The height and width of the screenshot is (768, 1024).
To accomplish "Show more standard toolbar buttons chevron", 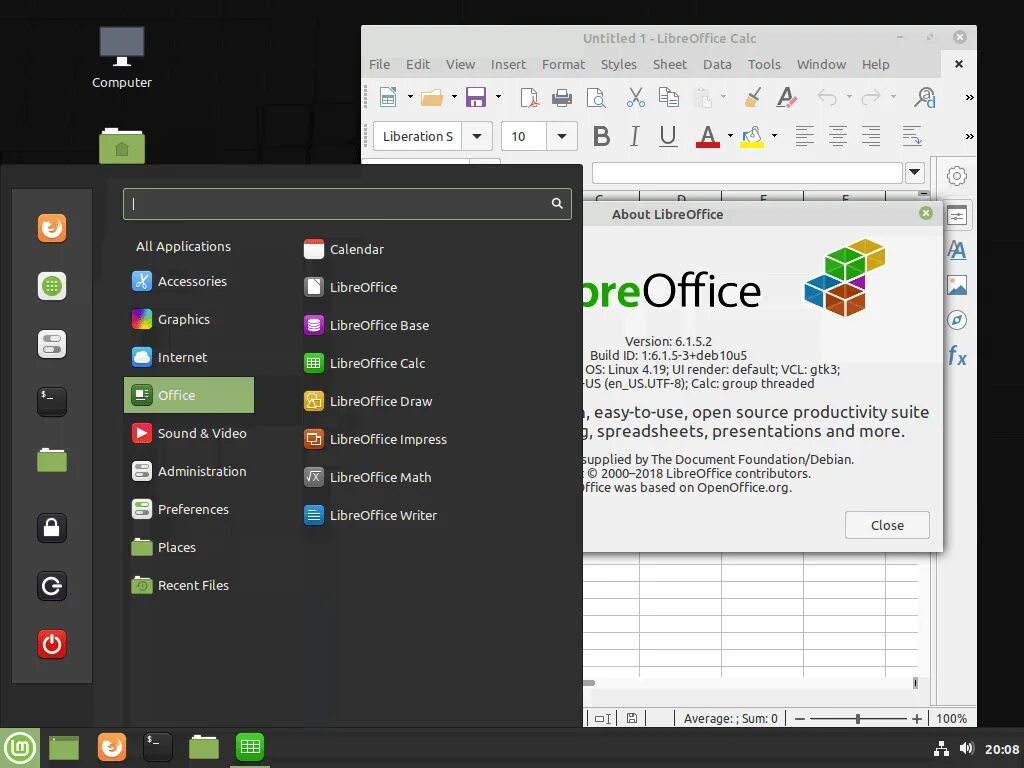I will (969, 97).
